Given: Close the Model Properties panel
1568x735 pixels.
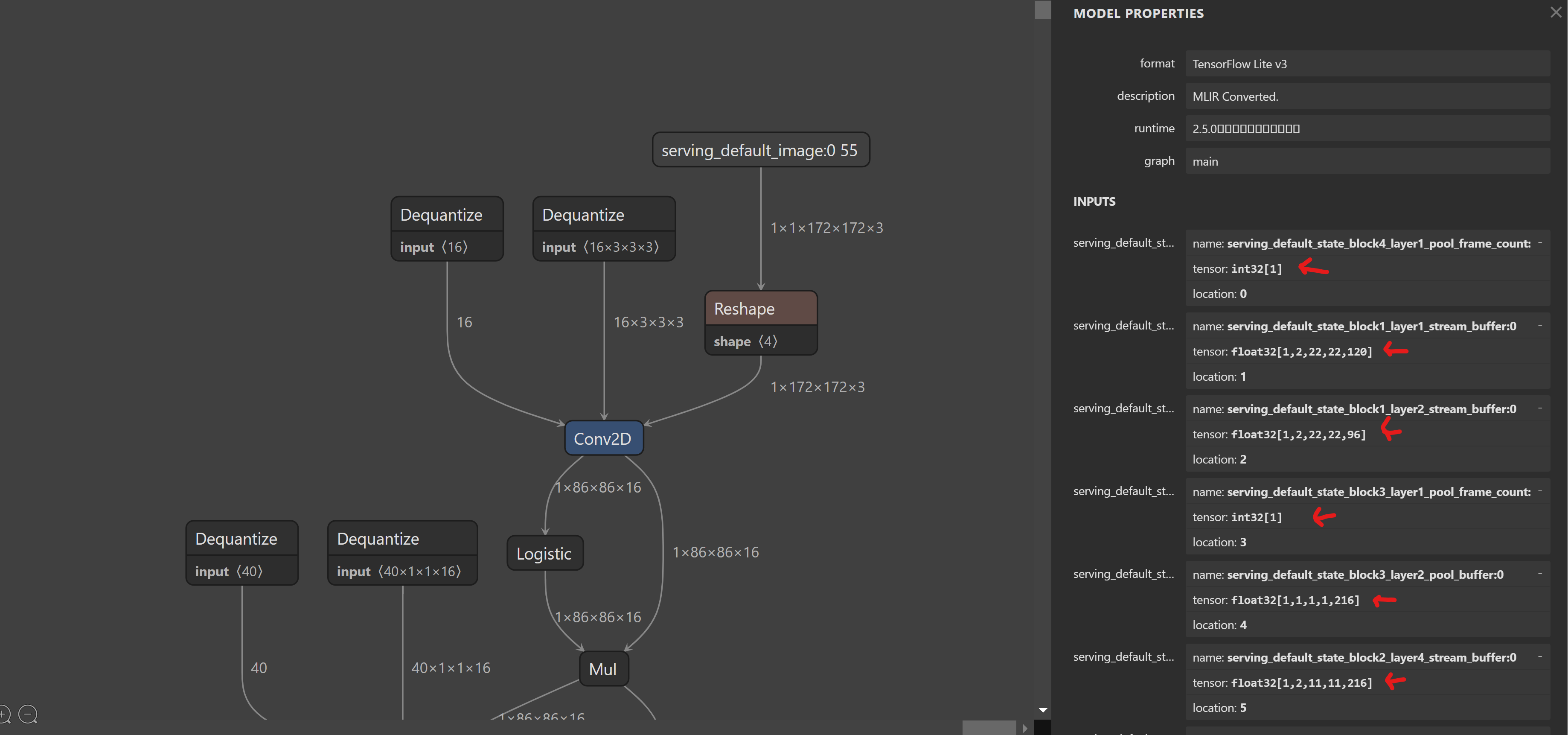Looking at the screenshot, I should (x=1555, y=12).
